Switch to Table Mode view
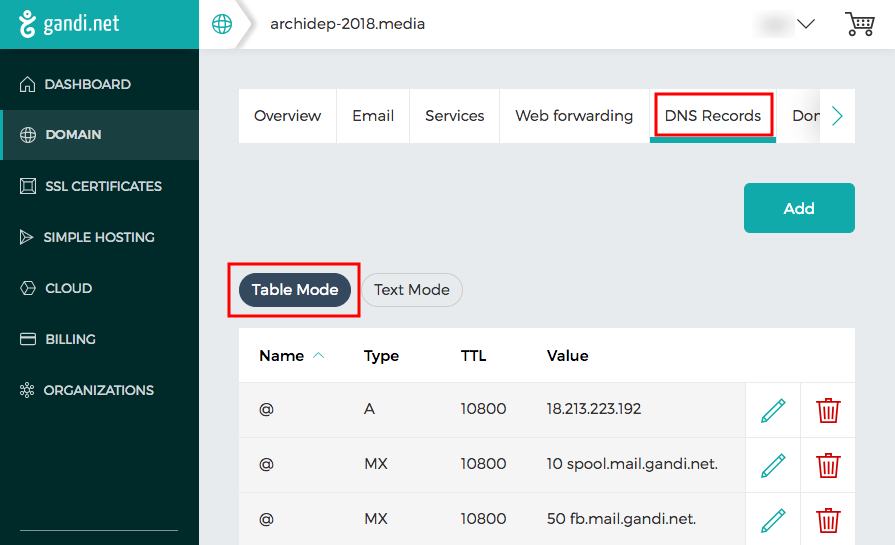The image size is (895, 545). 294,290
